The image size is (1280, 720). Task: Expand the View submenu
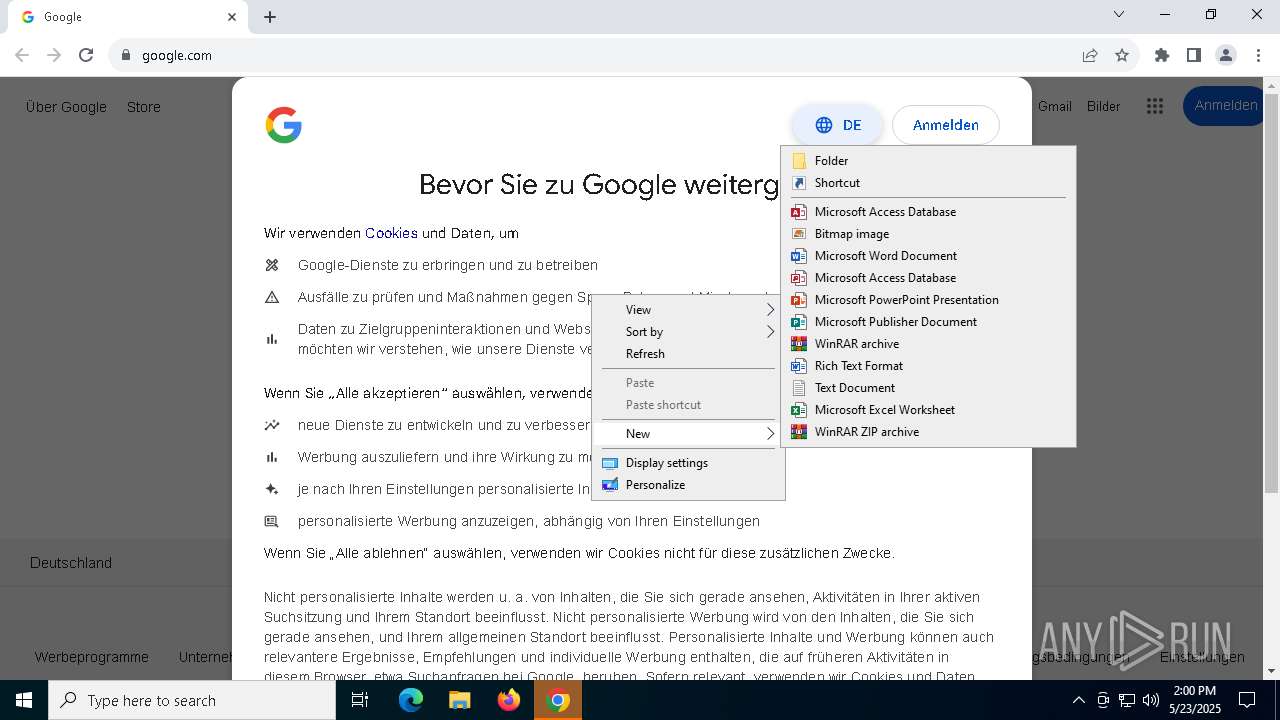[x=688, y=310]
